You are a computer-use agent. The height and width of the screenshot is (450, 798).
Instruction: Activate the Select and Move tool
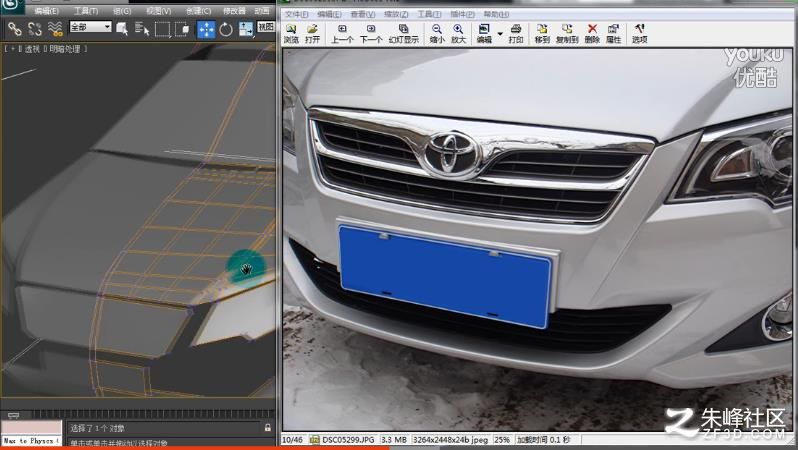[x=206, y=30]
